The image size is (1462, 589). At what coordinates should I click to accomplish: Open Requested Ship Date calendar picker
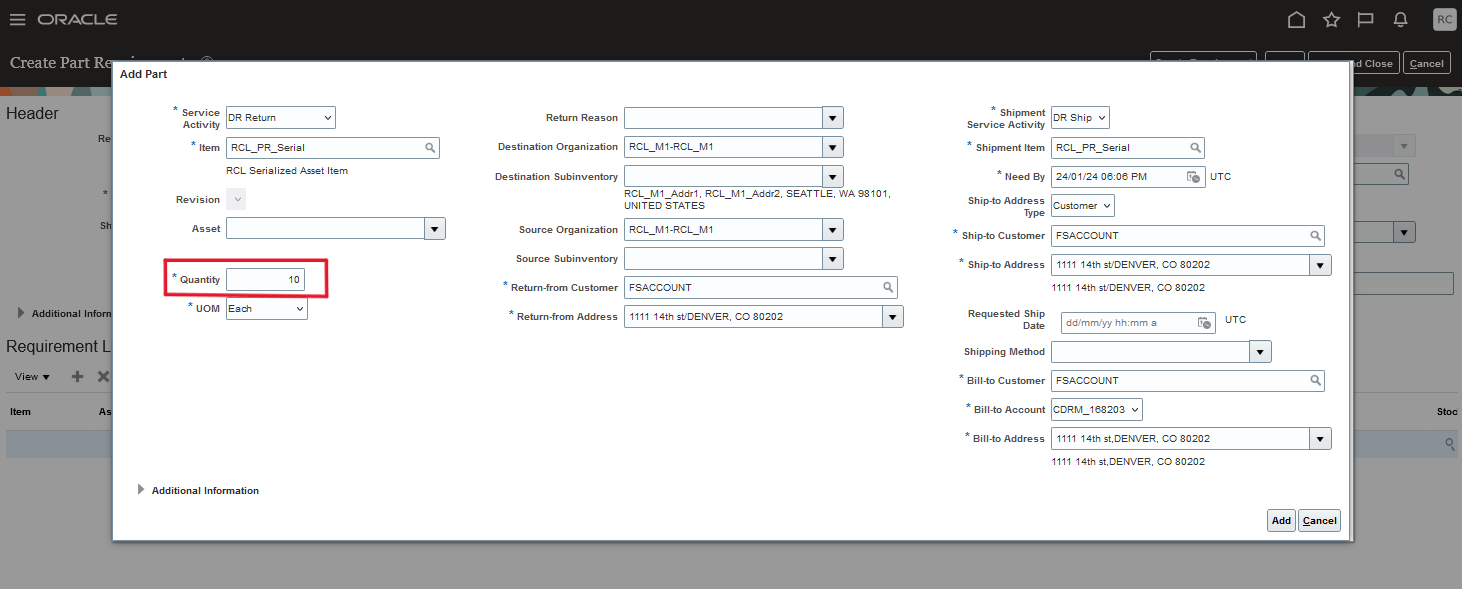pyautogui.click(x=1204, y=323)
